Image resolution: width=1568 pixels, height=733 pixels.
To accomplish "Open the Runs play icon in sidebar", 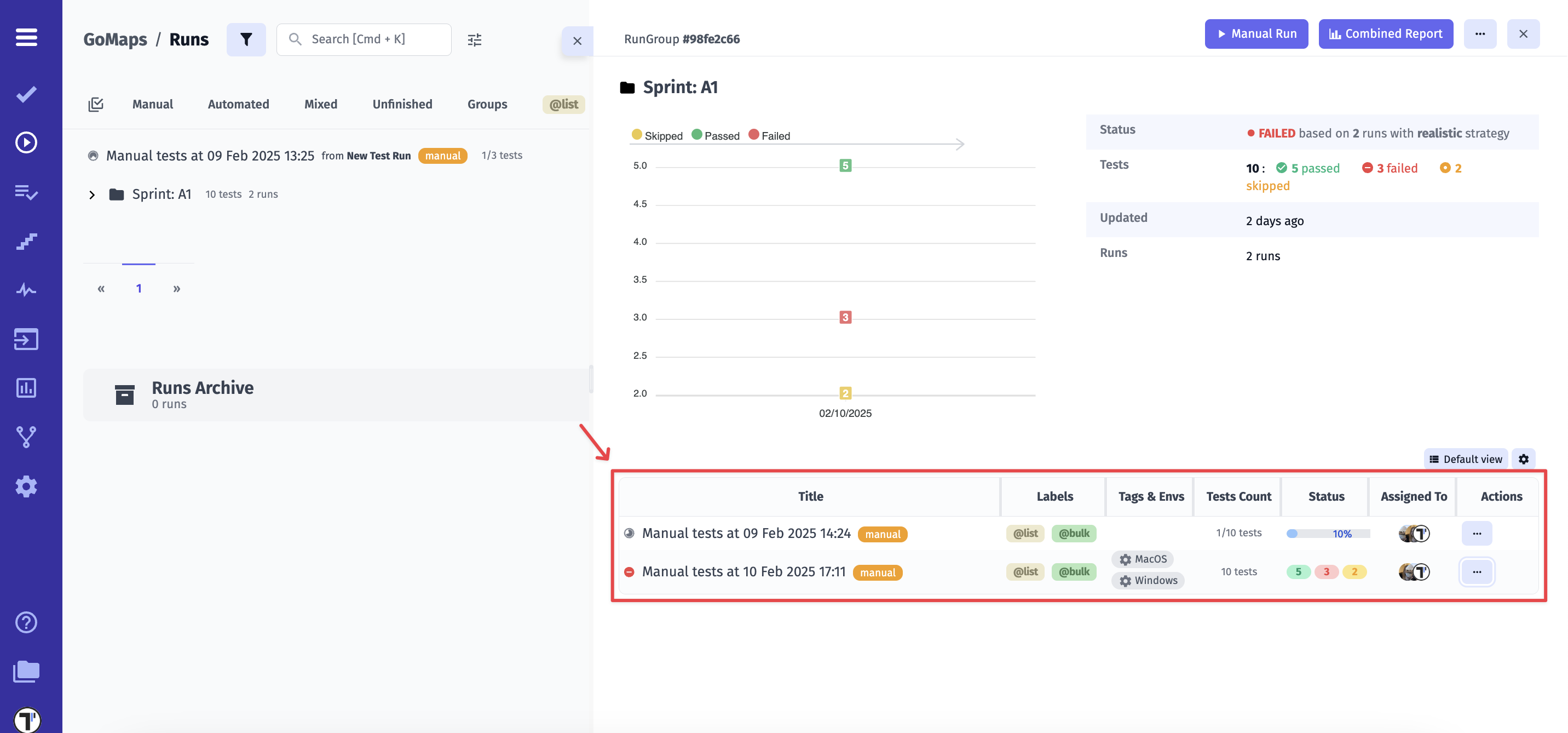I will point(26,142).
